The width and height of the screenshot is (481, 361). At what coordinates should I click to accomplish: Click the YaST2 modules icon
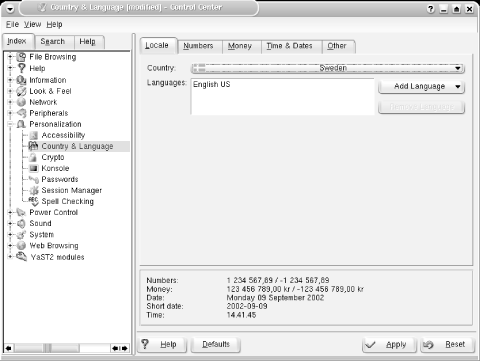coord(22,257)
